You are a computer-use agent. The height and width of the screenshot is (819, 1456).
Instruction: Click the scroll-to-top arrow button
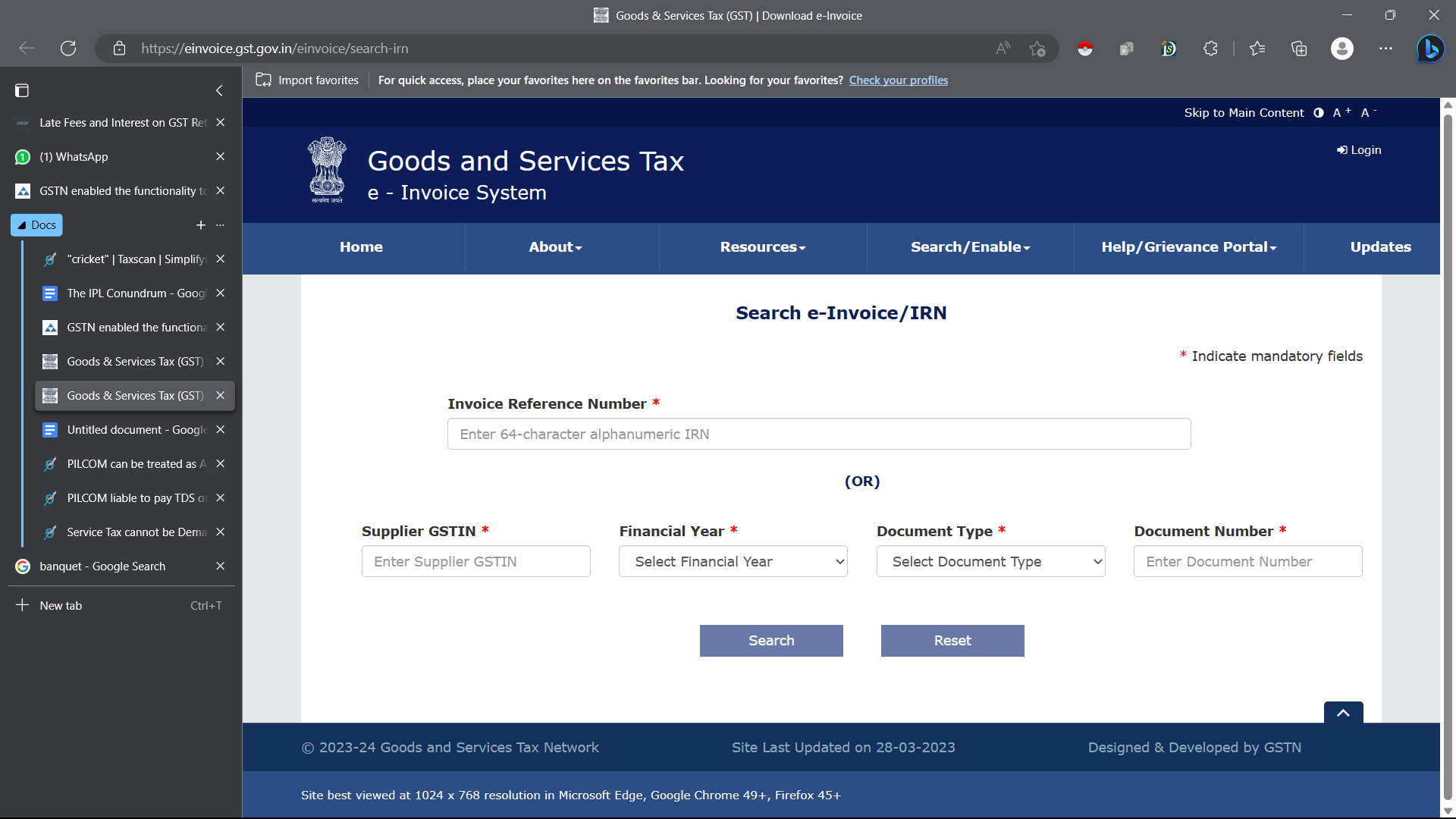(1343, 713)
